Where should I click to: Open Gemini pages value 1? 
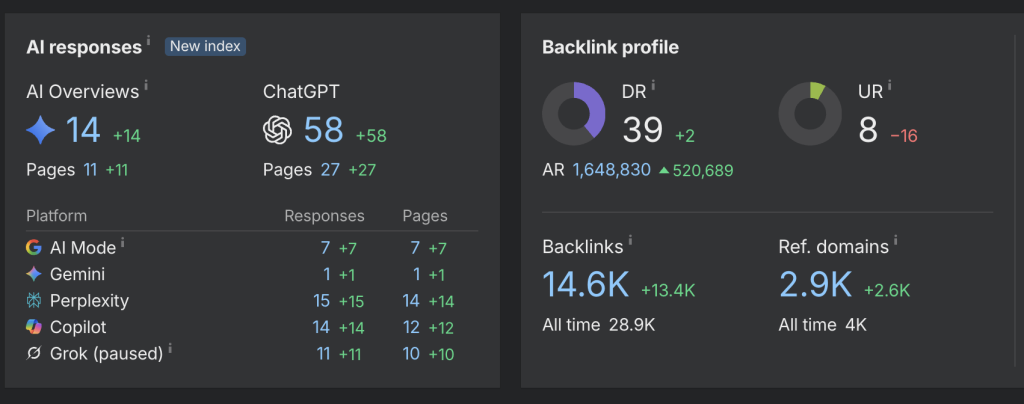click(x=417, y=274)
